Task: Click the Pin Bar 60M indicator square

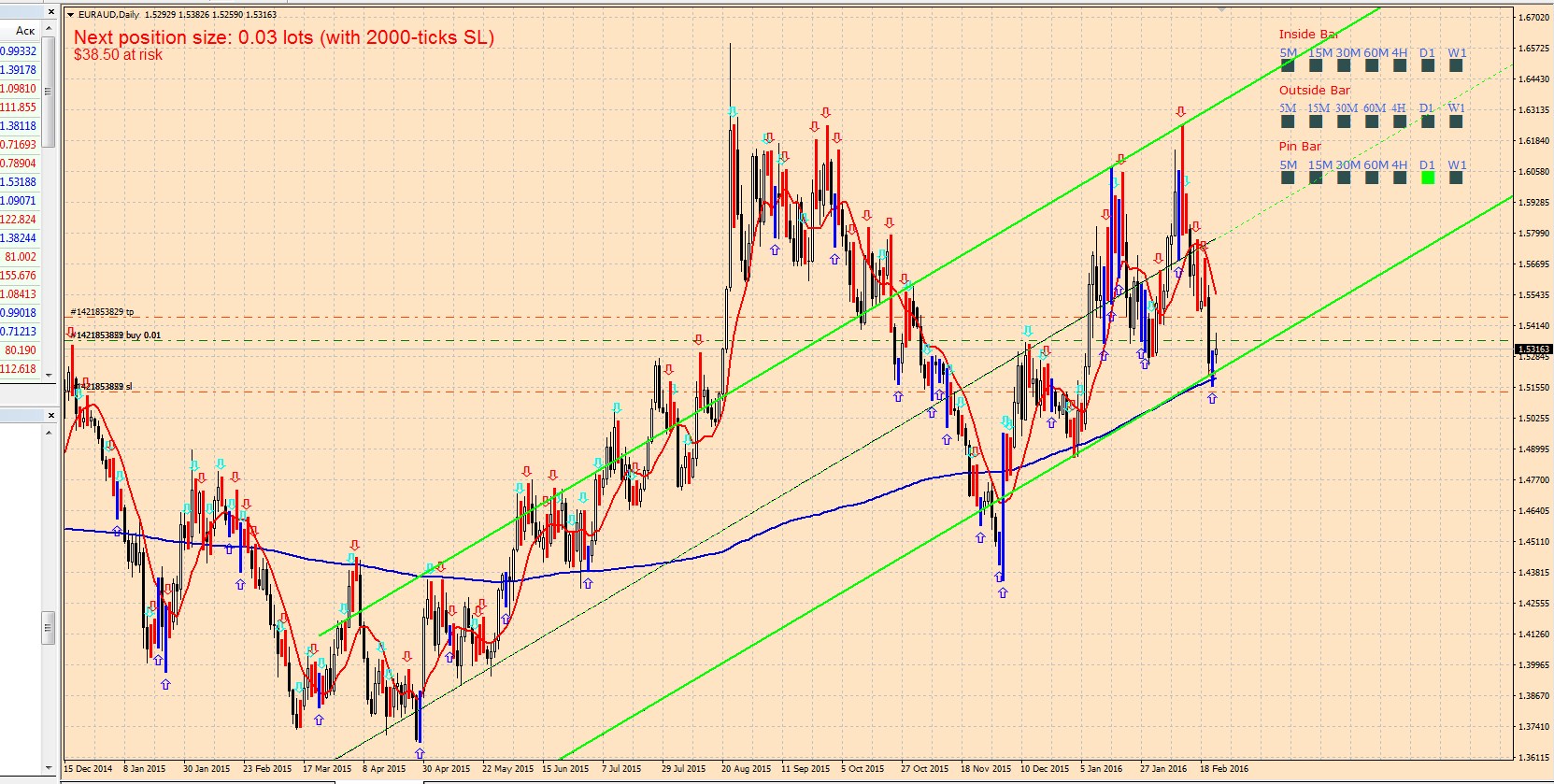Action: (x=1372, y=178)
